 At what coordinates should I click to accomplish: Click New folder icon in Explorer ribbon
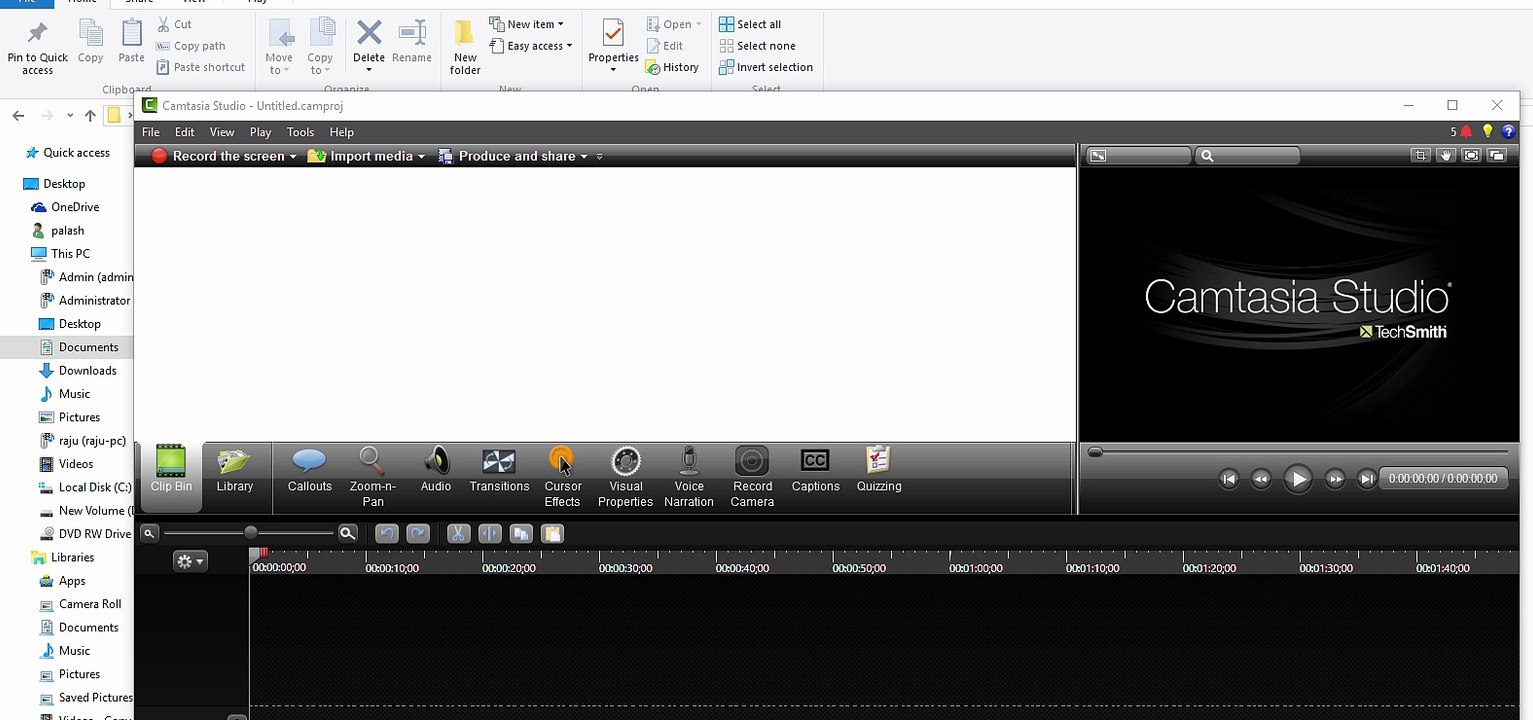[465, 47]
